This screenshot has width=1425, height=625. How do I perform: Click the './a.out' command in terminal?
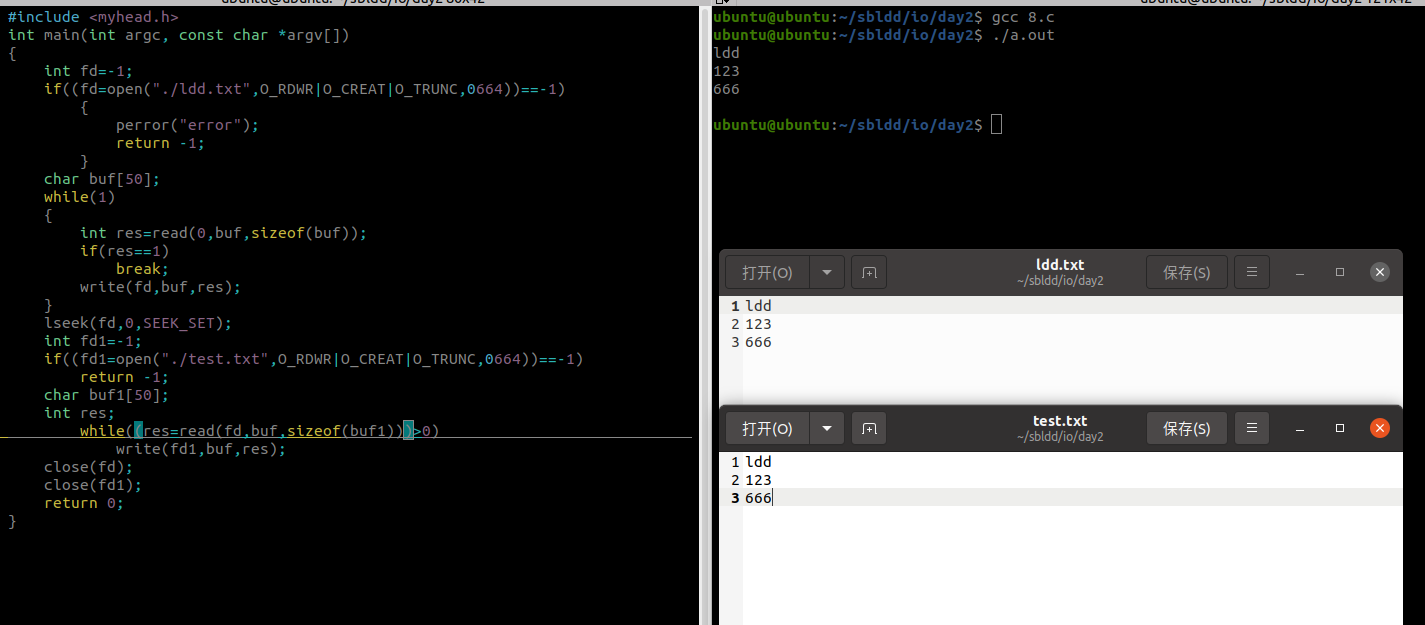point(1023,35)
